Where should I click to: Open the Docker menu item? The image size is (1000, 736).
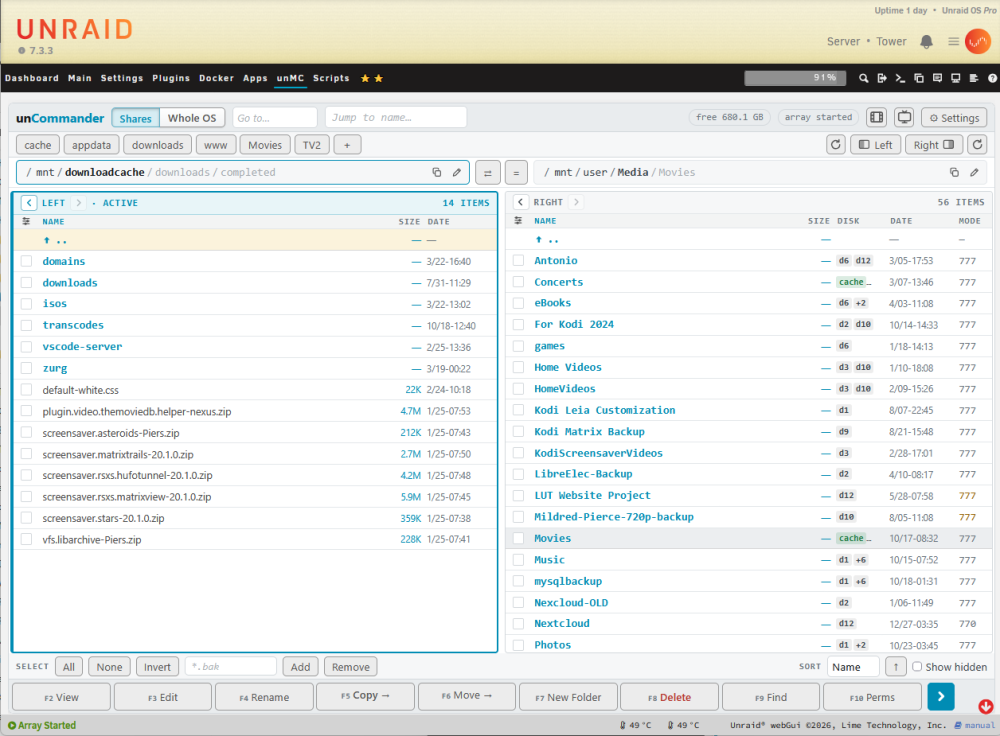click(216, 78)
